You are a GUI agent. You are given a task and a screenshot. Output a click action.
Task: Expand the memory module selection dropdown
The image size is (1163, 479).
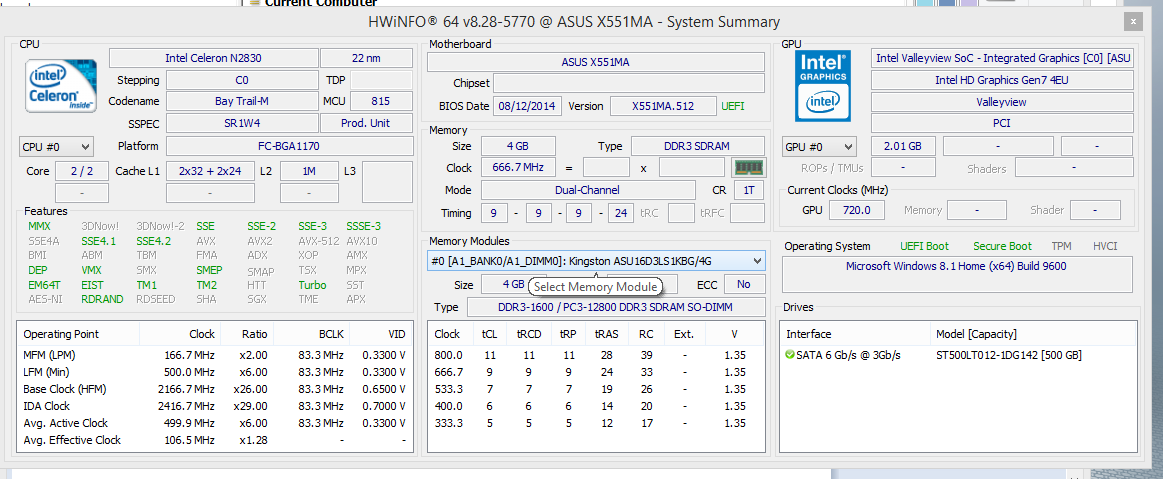click(596, 261)
